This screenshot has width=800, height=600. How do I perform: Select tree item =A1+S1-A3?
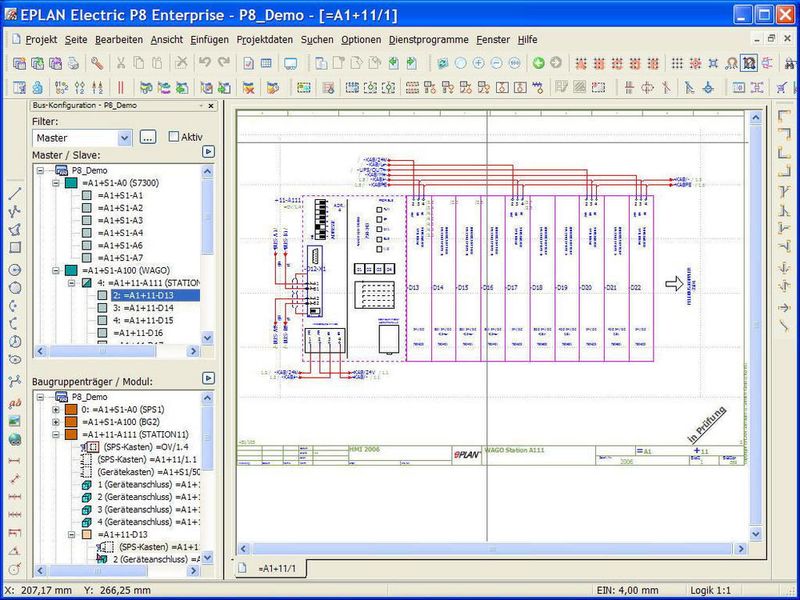coord(120,220)
